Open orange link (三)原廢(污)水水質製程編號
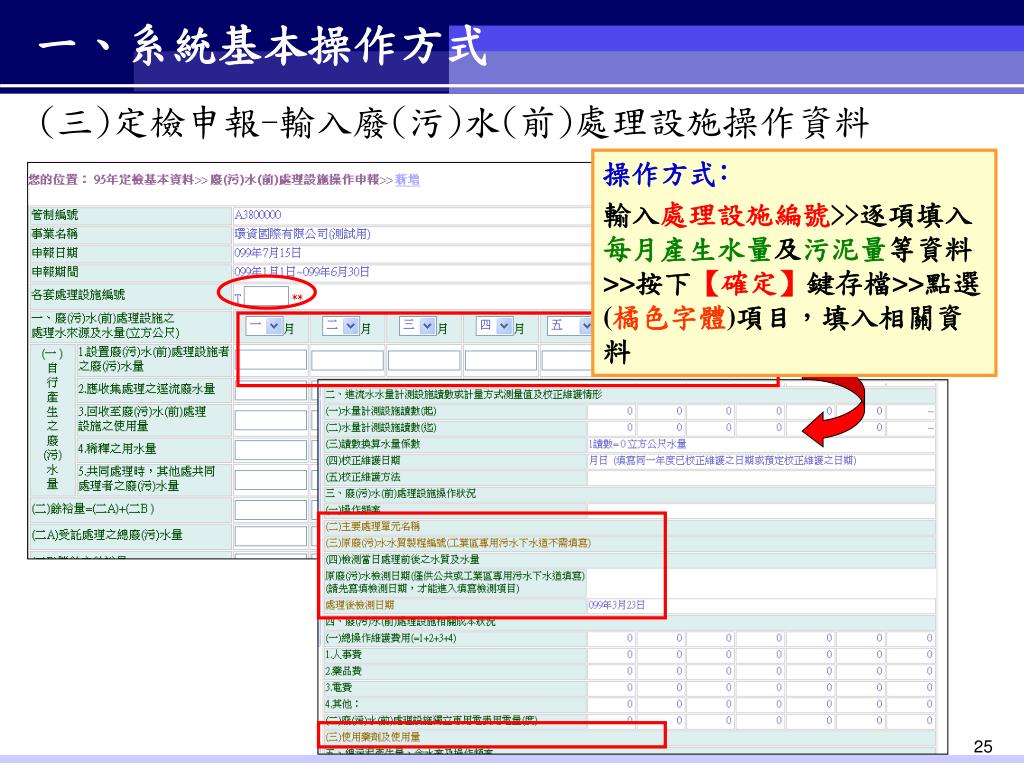 click(458, 543)
